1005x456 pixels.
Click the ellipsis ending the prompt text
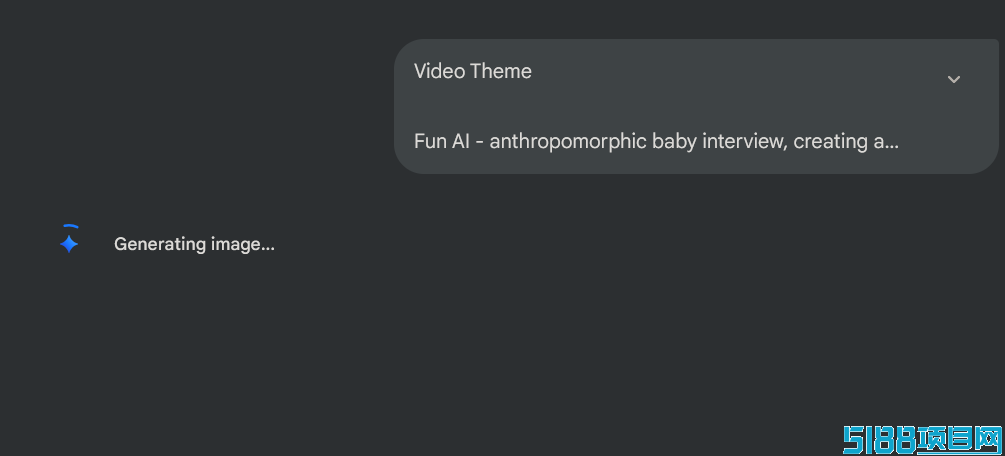click(x=892, y=145)
